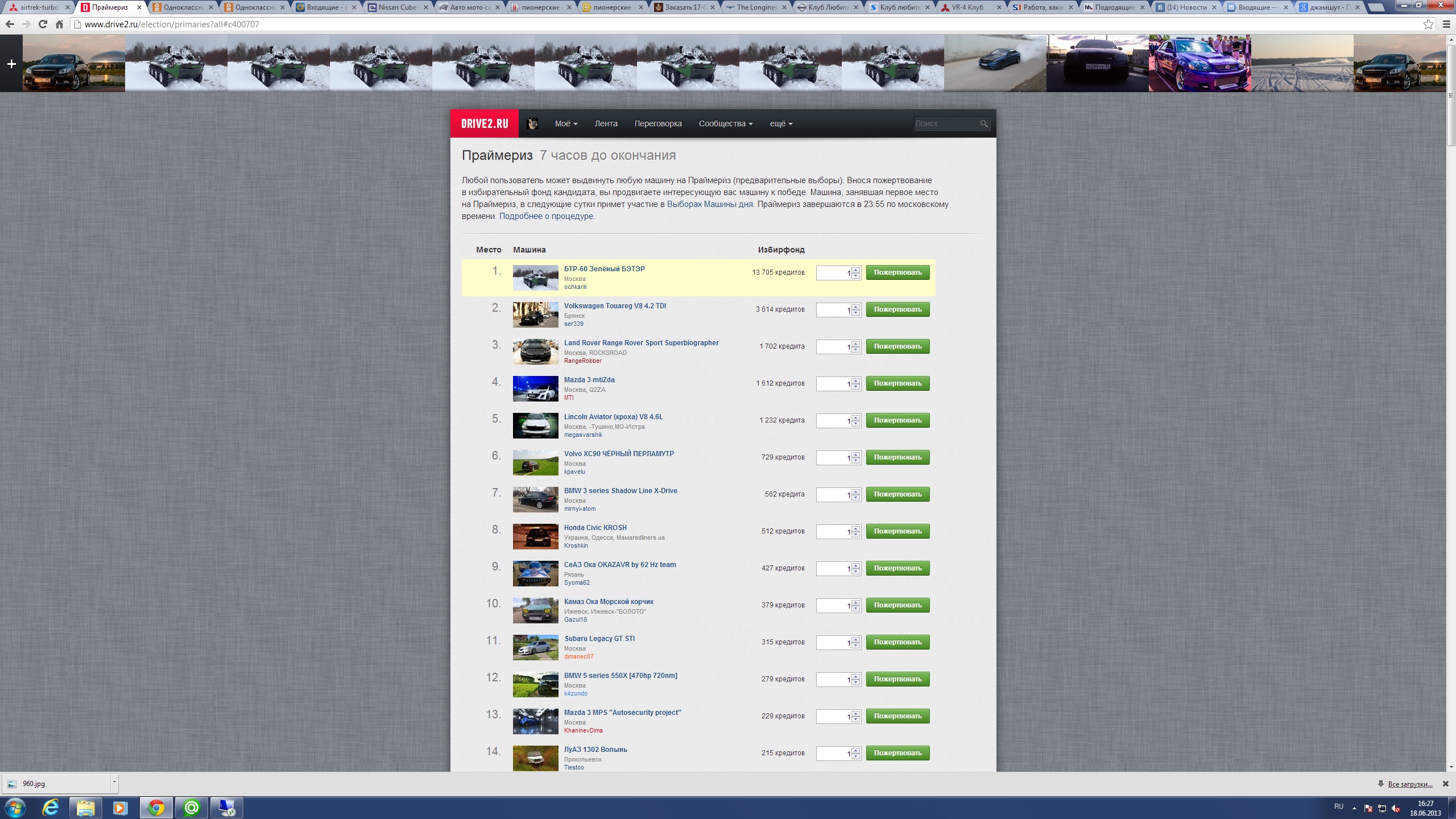The image size is (1456, 819).
Task: Increase donation amount for БТР-60 row
Action: (x=856, y=270)
